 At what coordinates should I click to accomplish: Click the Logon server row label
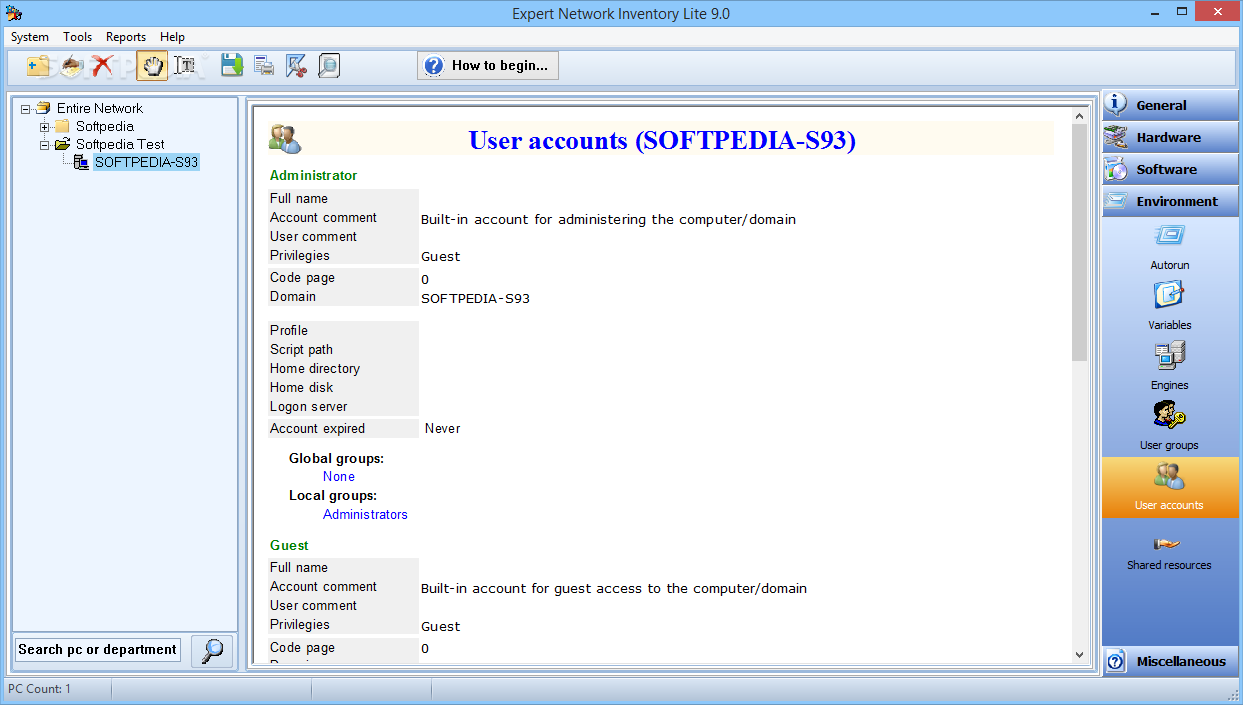pyautogui.click(x=309, y=407)
